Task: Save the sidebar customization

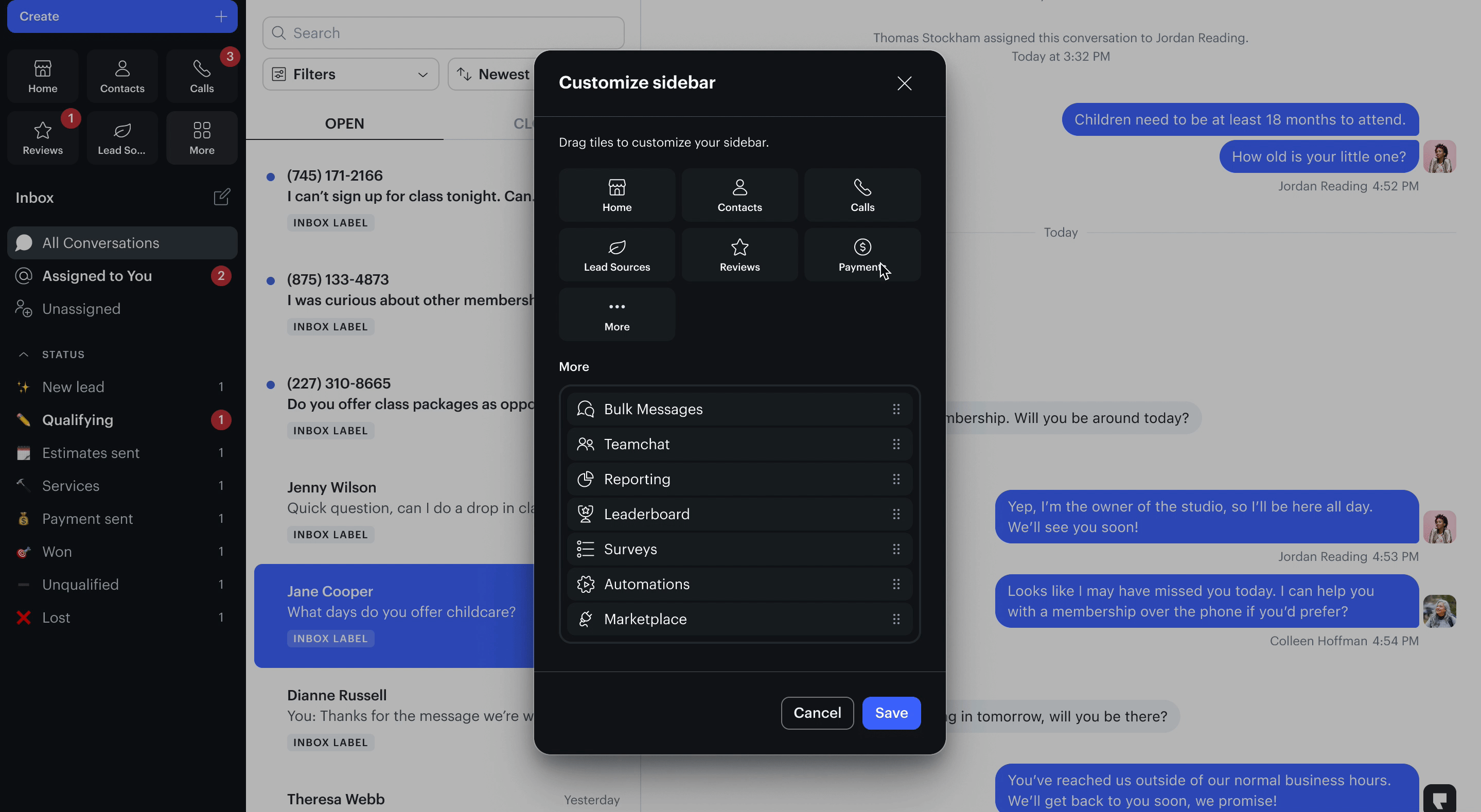Action: pyautogui.click(x=891, y=713)
